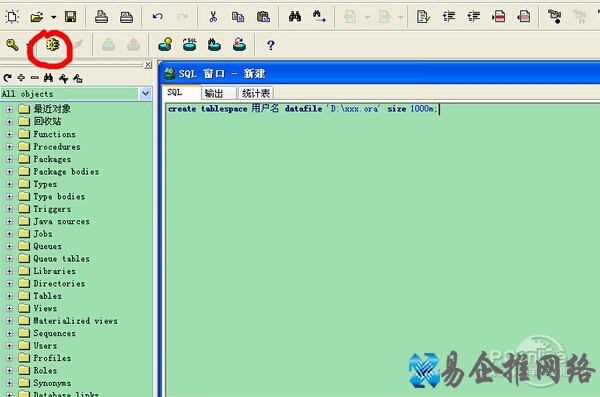This screenshot has height=397, width=600.
Task: Expand the Users node
Action: pyautogui.click(x=10, y=346)
